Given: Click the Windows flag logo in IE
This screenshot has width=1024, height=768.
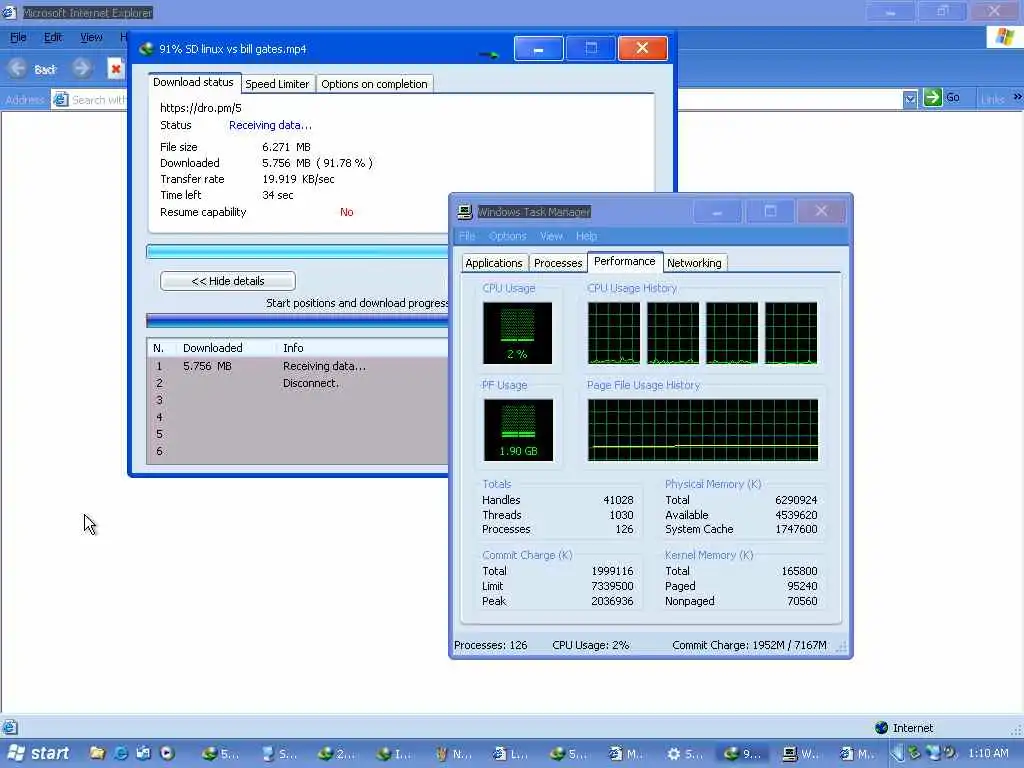Looking at the screenshot, I should click(x=1004, y=37).
